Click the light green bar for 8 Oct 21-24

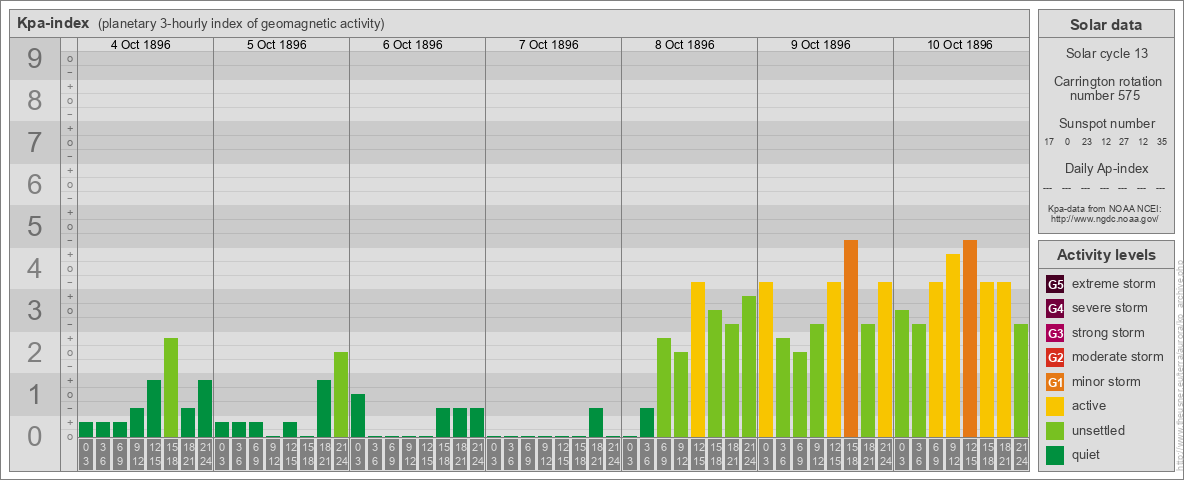(x=749, y=366)
